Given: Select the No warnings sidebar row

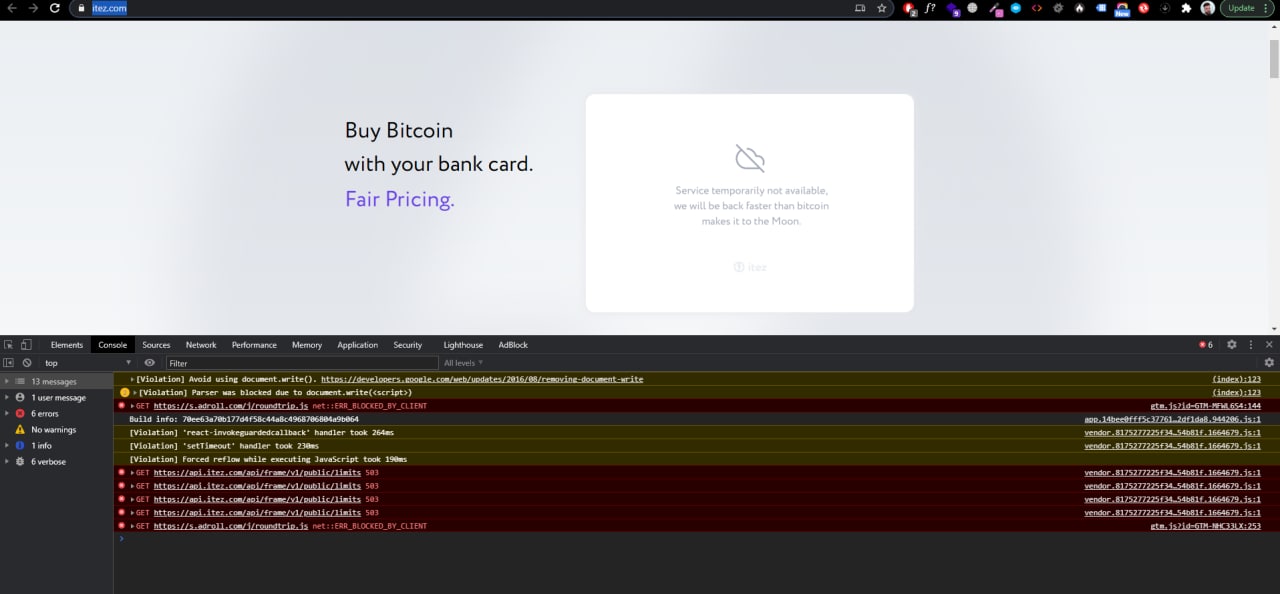Looking at the screenshot, I should coord(57,429).
